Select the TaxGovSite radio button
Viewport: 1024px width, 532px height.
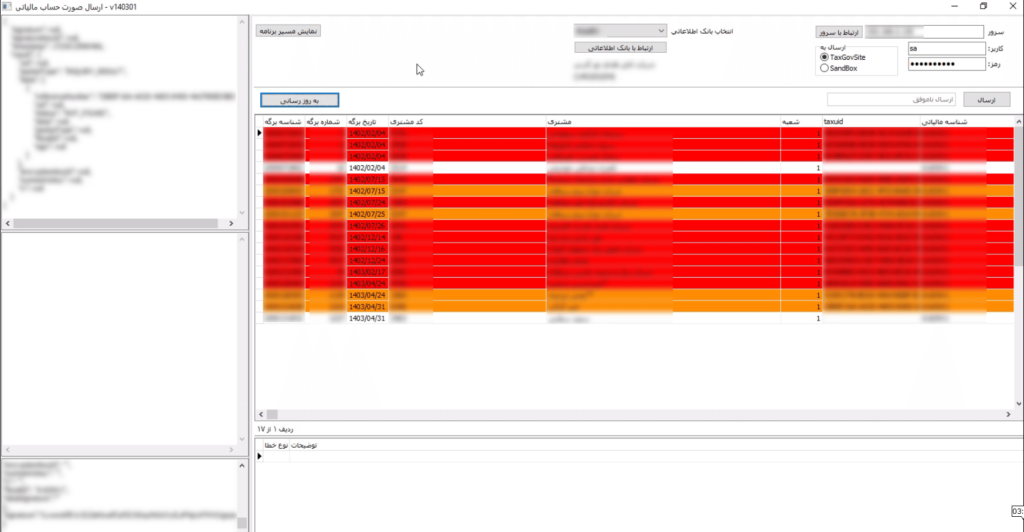tap(824, 57)
